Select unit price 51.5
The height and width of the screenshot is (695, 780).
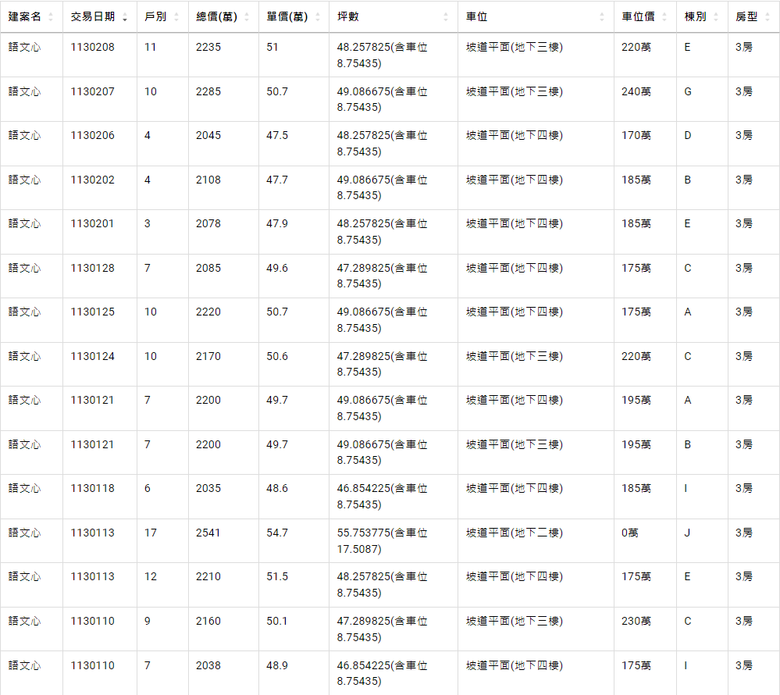click(x=277, y=577)
